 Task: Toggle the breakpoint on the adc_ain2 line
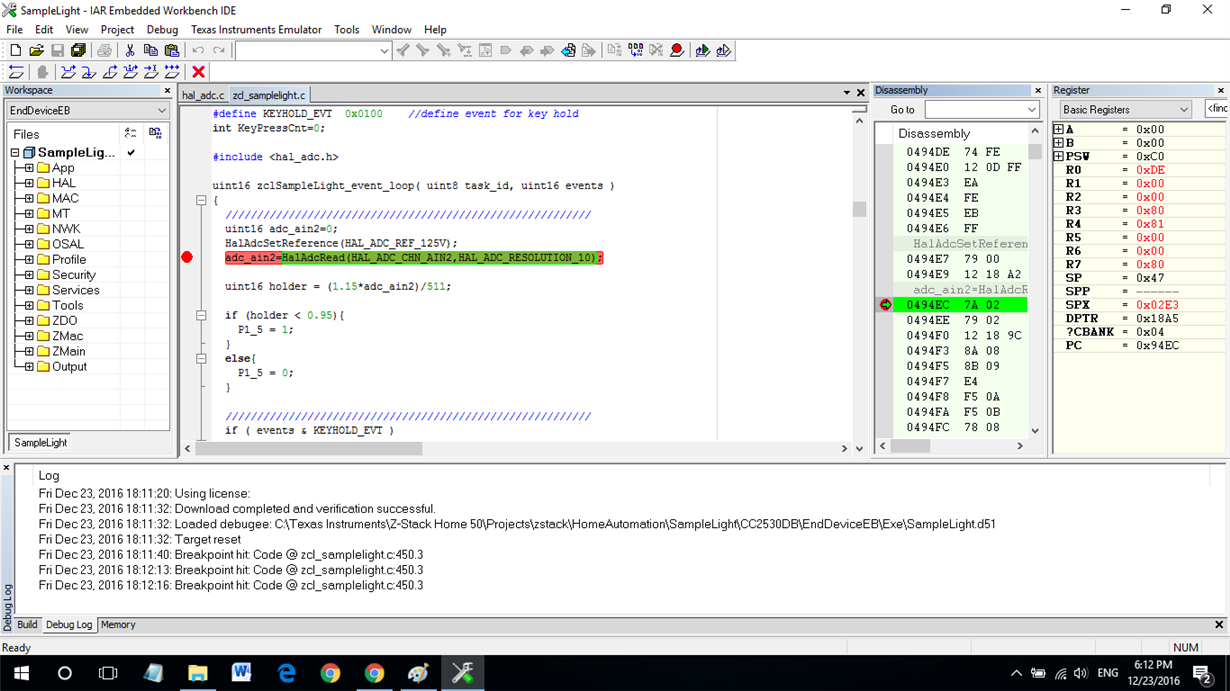click(x=187, y=258)
